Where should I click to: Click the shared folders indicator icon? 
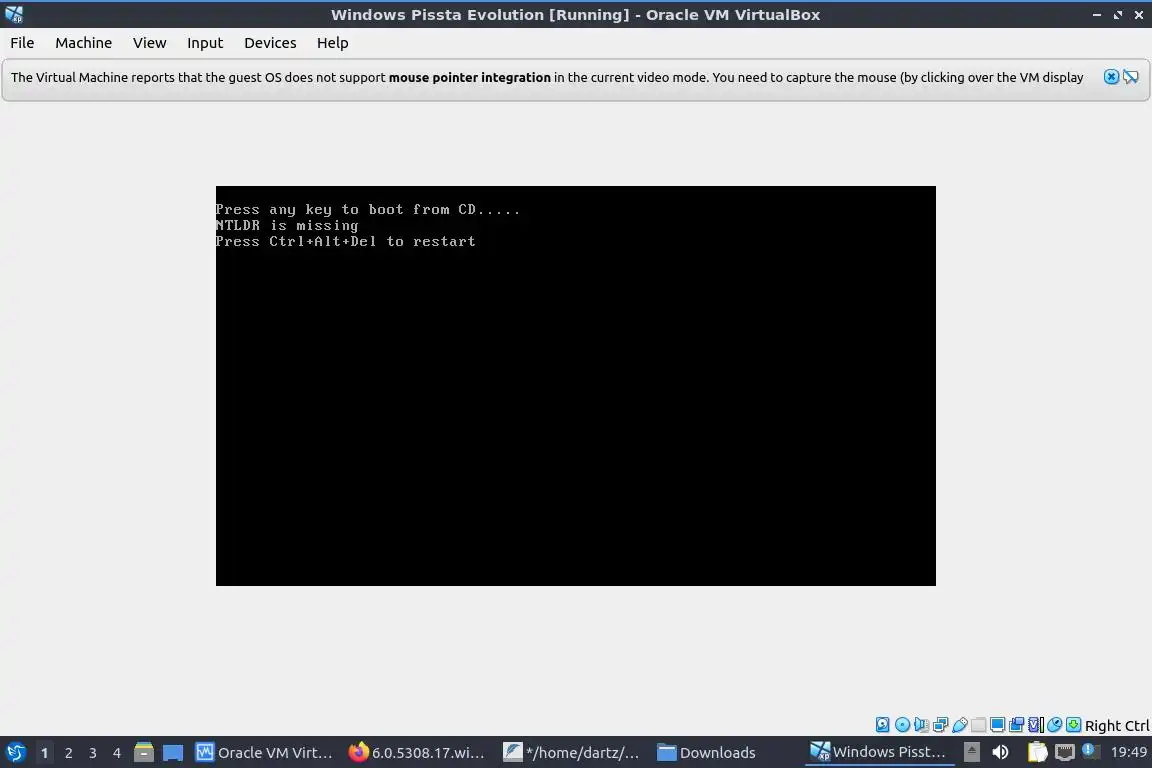click(979, 725)
